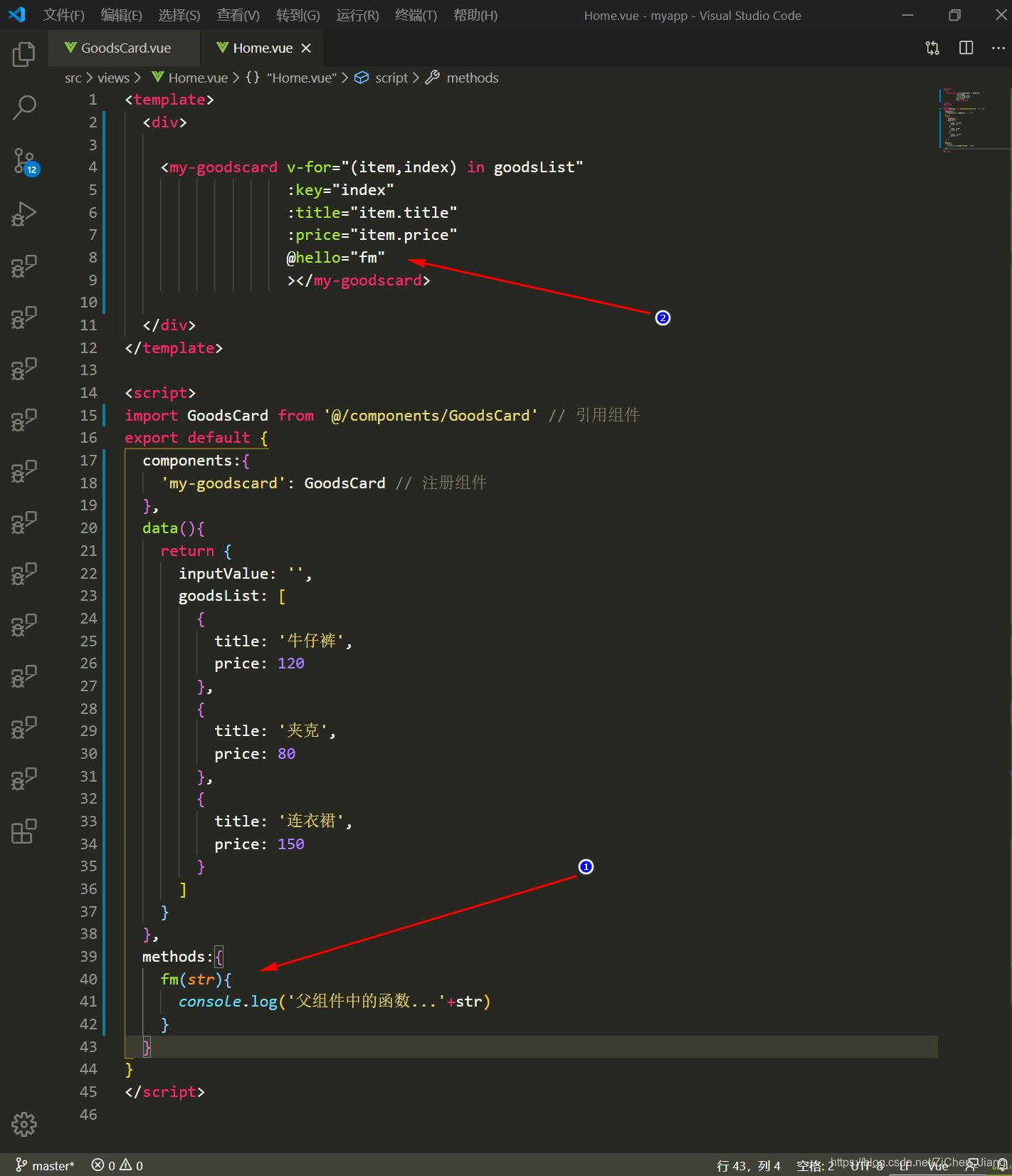1012x1176 pixels.
Task: Change line ending via LF status item
Action: (x=905, y=1165)
